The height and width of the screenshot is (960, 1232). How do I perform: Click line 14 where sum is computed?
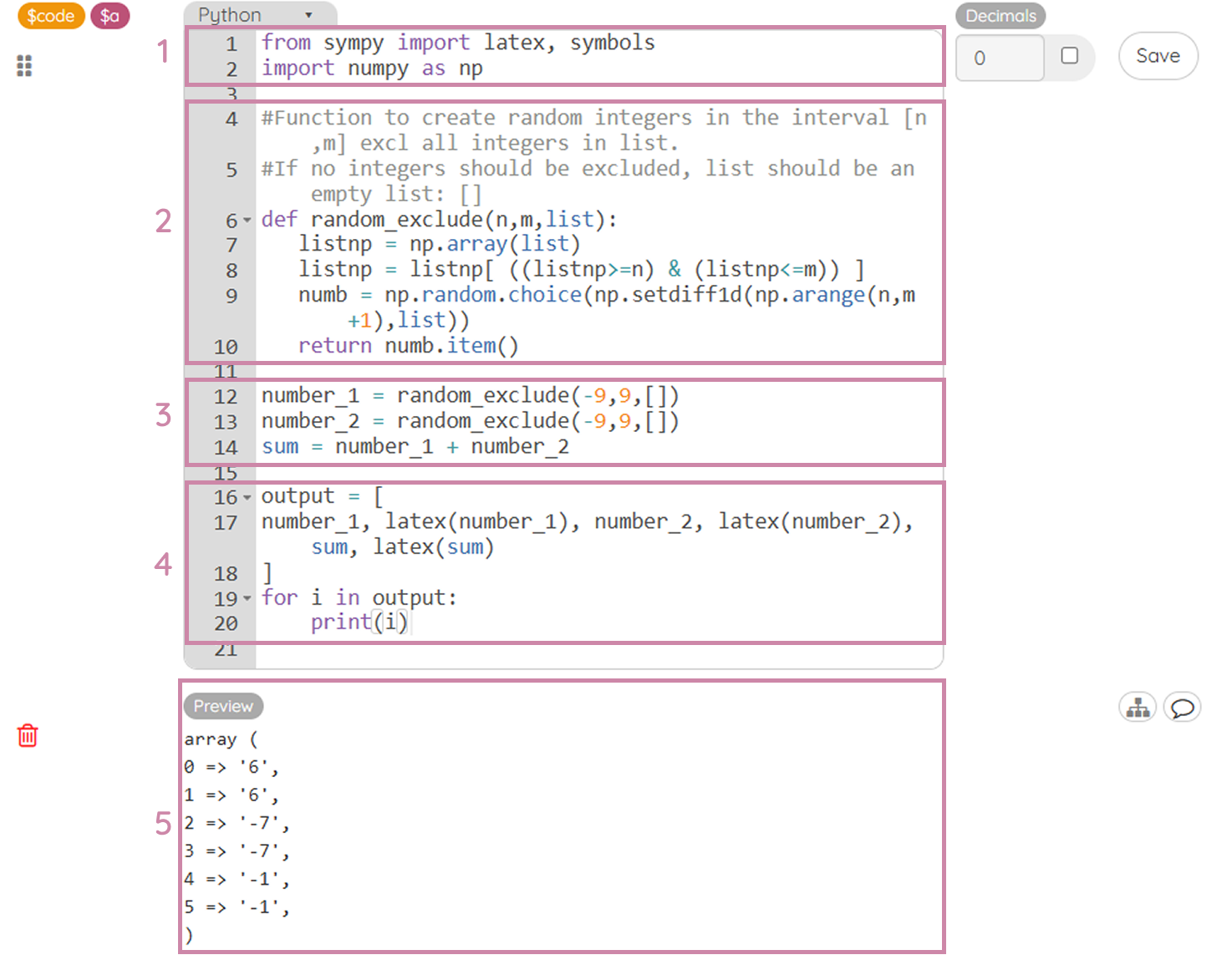[x=415, y=446]
